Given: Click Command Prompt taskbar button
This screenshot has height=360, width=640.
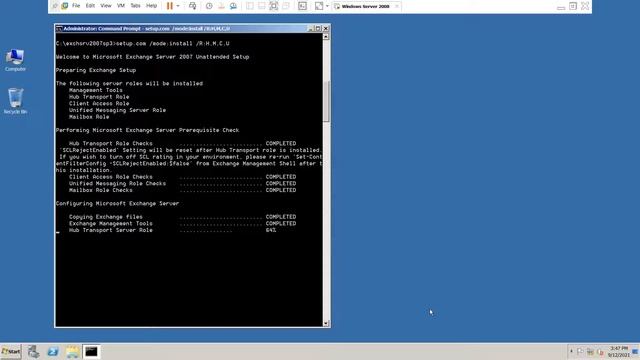Looking at the screenshot, I should pyautogui.click(x=91, y=351).
